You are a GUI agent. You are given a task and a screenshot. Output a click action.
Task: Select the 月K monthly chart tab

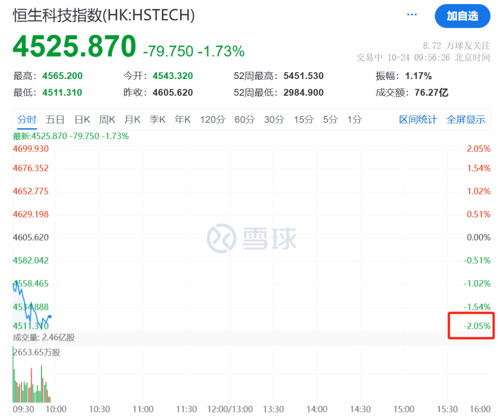pyautogui.click(x=132, y=119)
